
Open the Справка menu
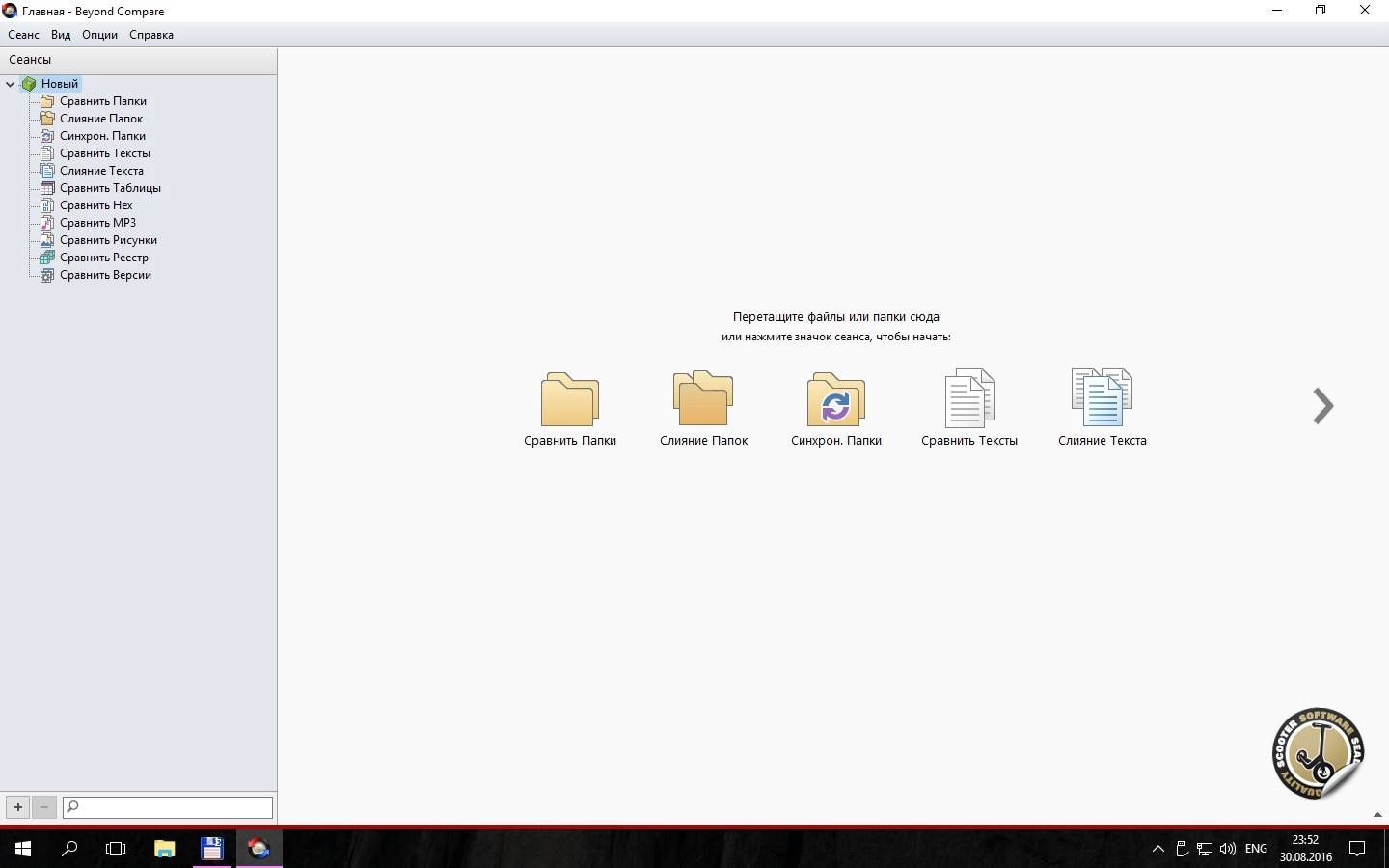point(151,35)
